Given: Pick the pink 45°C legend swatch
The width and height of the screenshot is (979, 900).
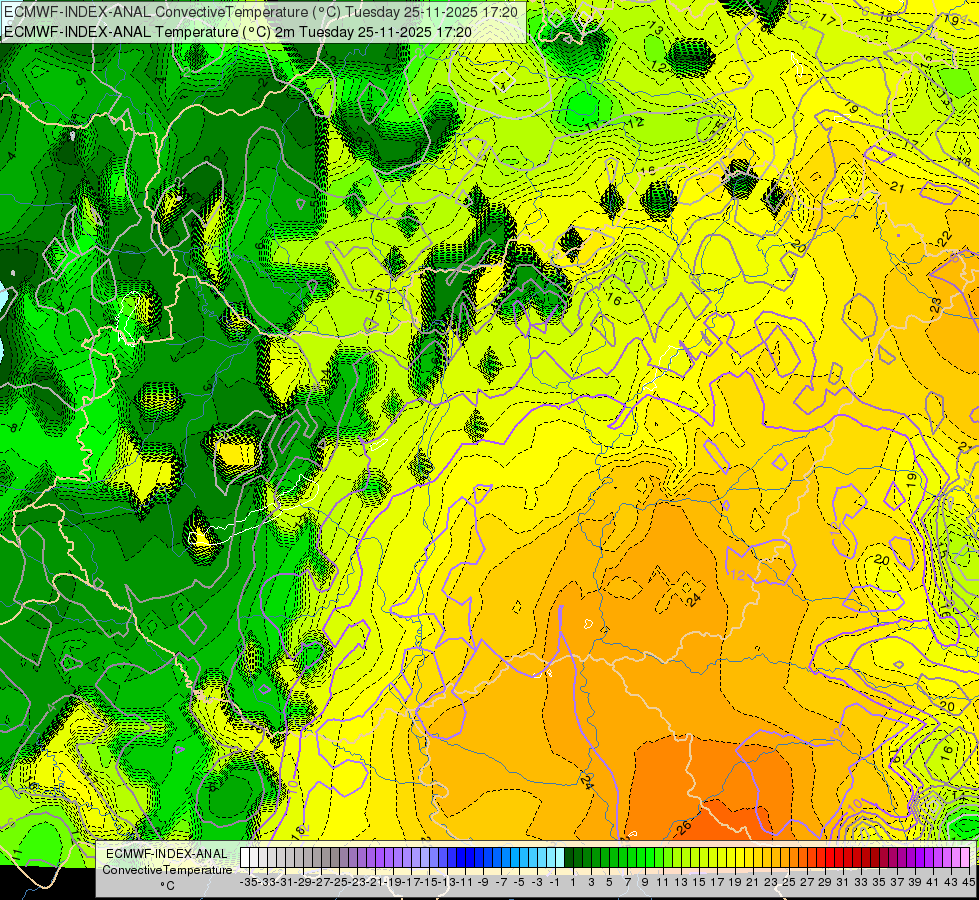Looking at the screenshot, I should [965, 857].
